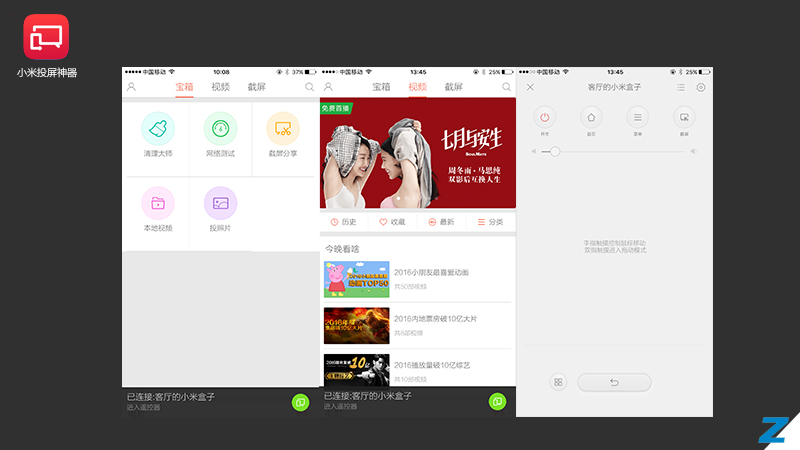Viewport: 800px width, 450px height.
Task: Tap 客厅的小米盒子 remote title
Action: (614, 87)
